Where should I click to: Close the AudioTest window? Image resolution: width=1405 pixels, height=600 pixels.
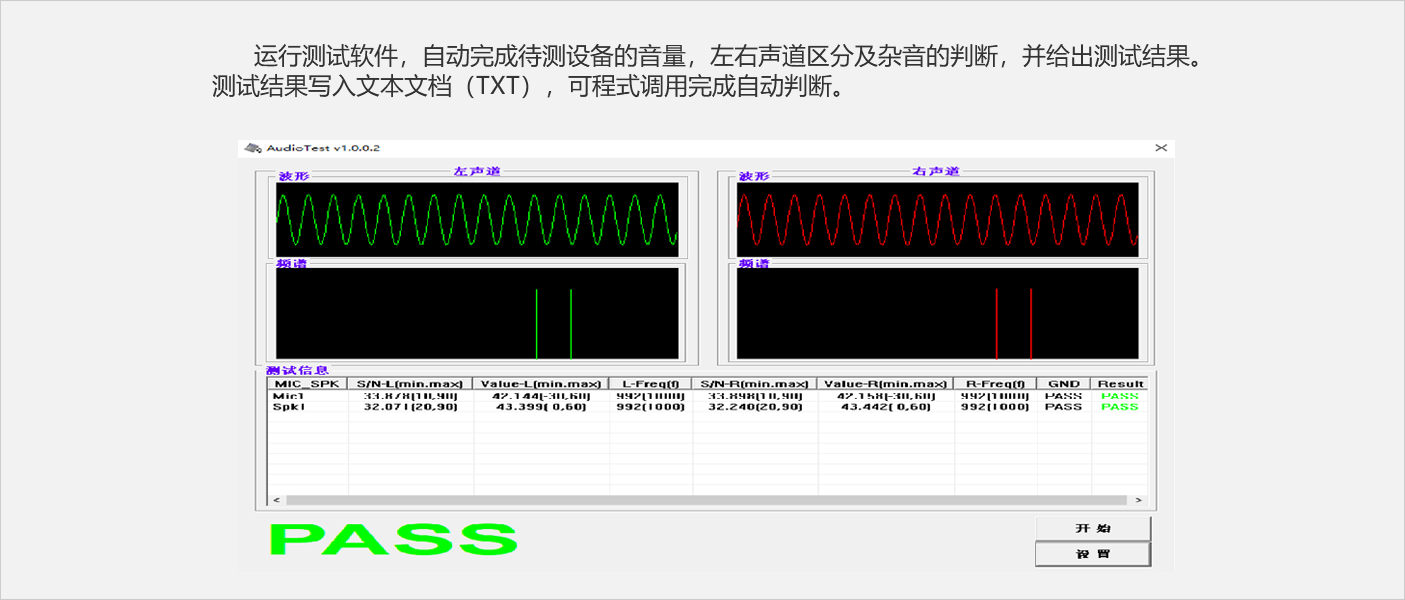point(1161,148)
